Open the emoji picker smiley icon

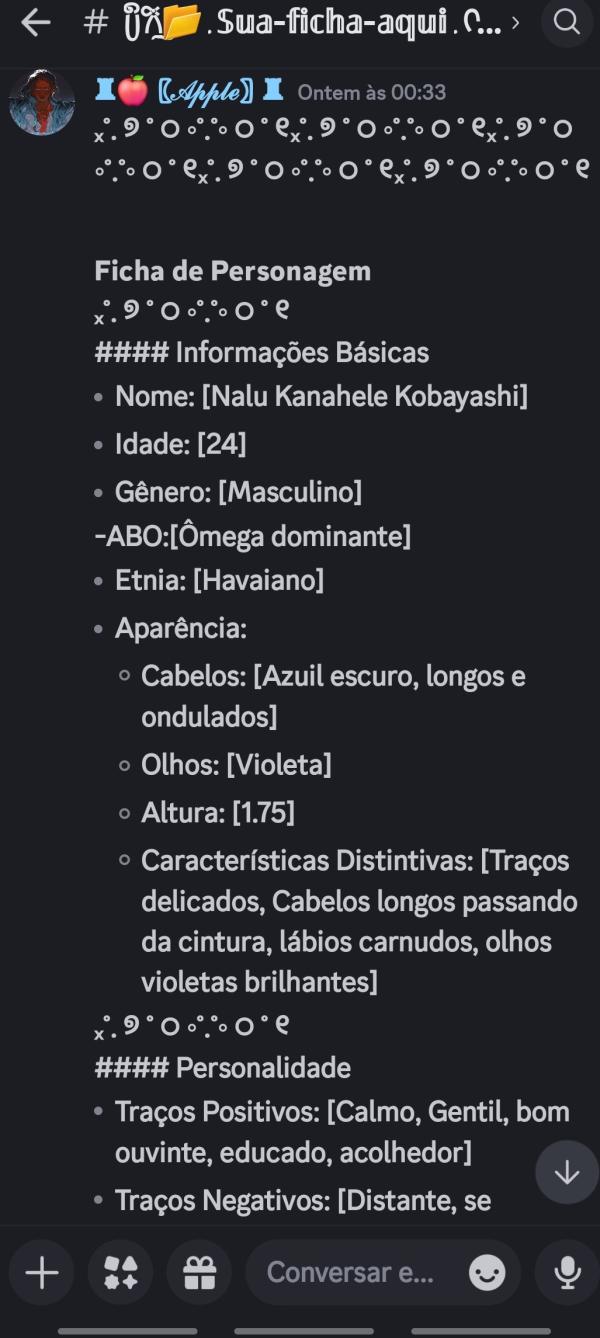click(487, 1272)
